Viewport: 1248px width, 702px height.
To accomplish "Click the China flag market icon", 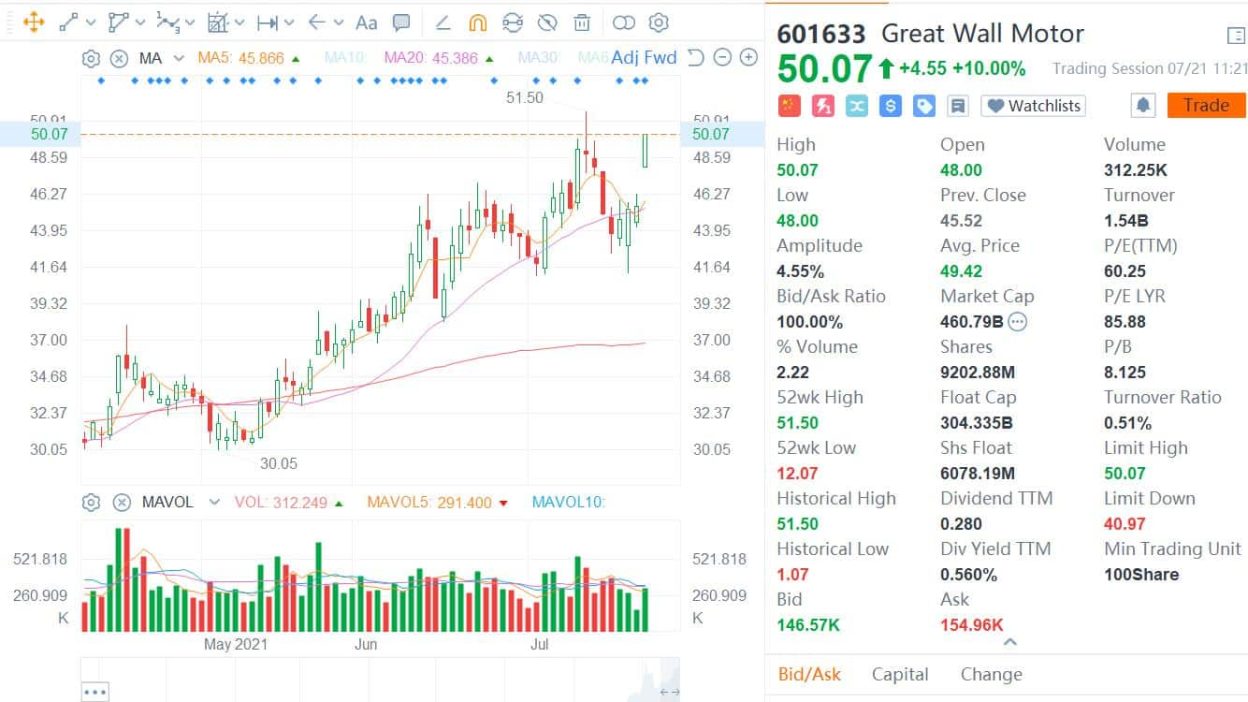I will click(x=790, y=105).
